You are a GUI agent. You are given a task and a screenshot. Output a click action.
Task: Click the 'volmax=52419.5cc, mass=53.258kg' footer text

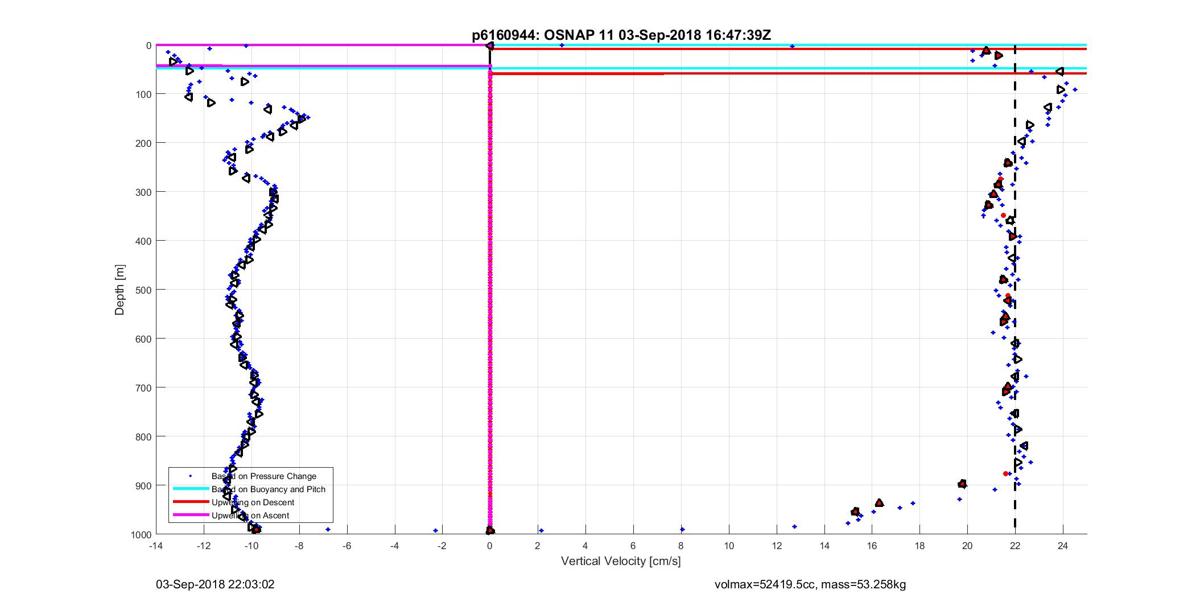[x=810, y=584]
